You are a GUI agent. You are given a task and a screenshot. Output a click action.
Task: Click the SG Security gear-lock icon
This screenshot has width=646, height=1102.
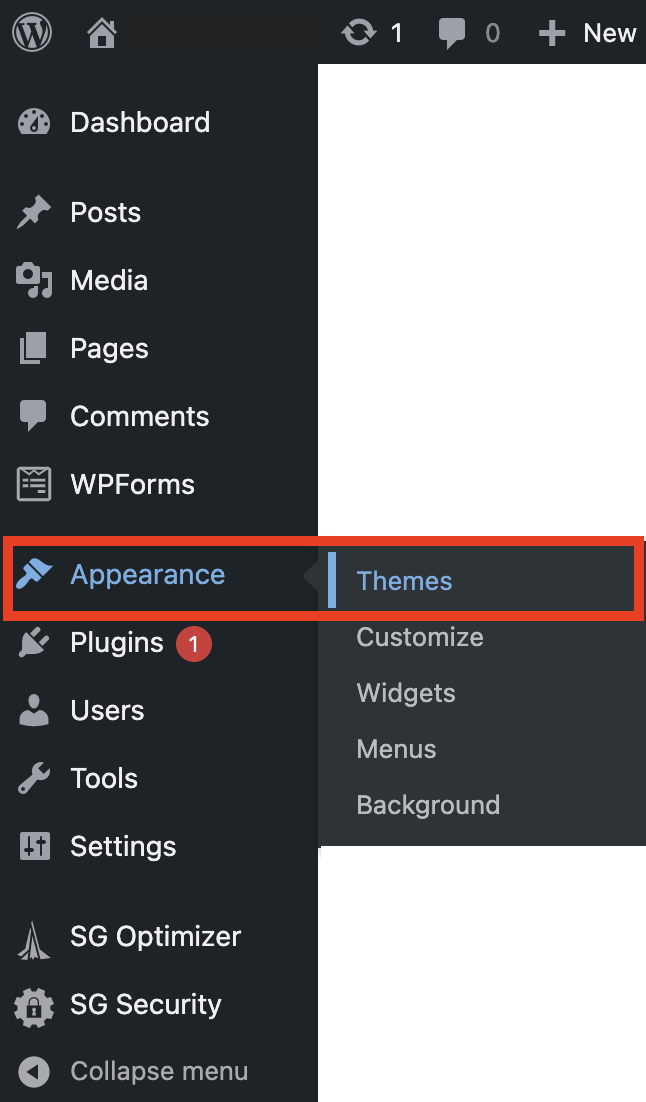coord(34,1006)
